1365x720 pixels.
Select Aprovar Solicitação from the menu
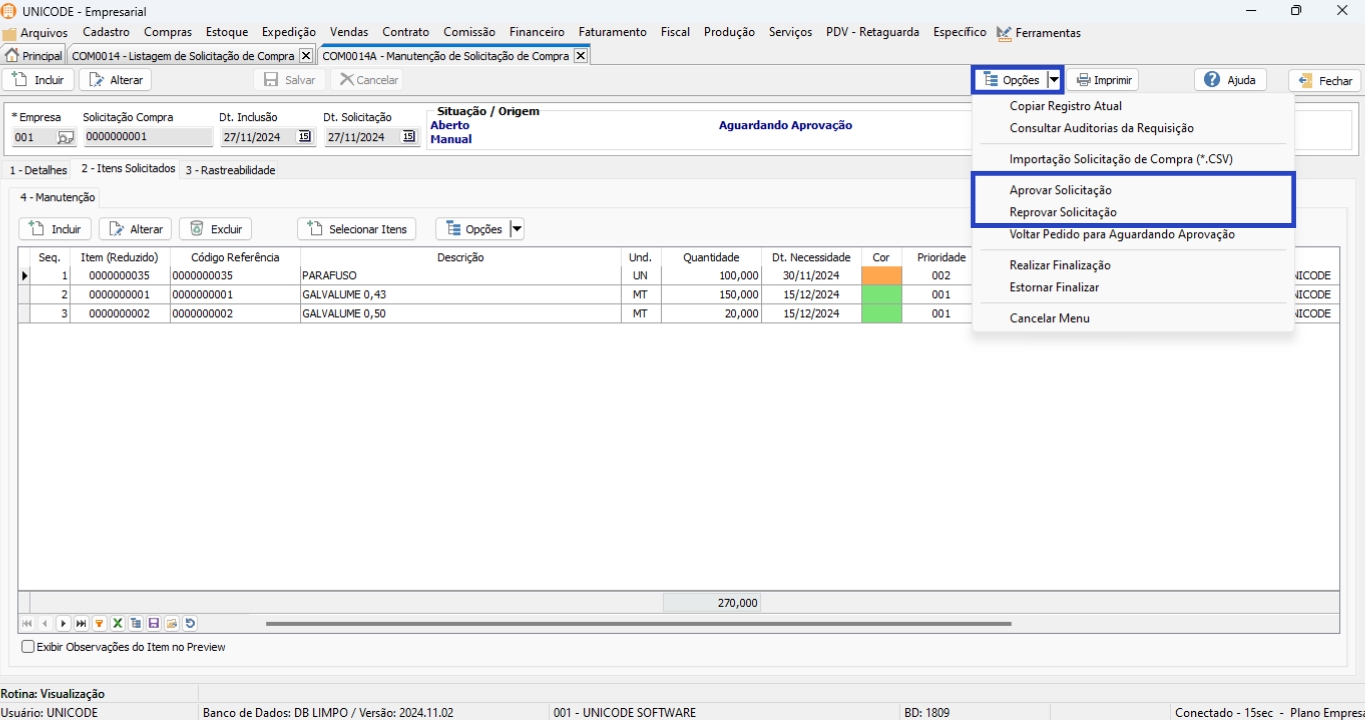1060,190
